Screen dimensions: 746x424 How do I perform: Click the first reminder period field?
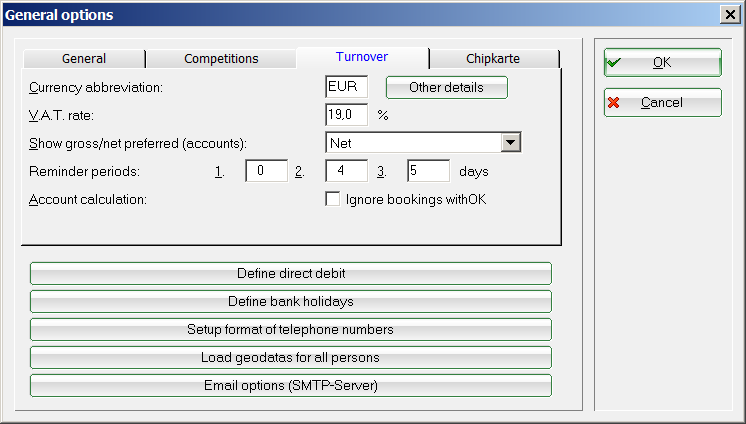pyautogui.click(x=266, y=171)
